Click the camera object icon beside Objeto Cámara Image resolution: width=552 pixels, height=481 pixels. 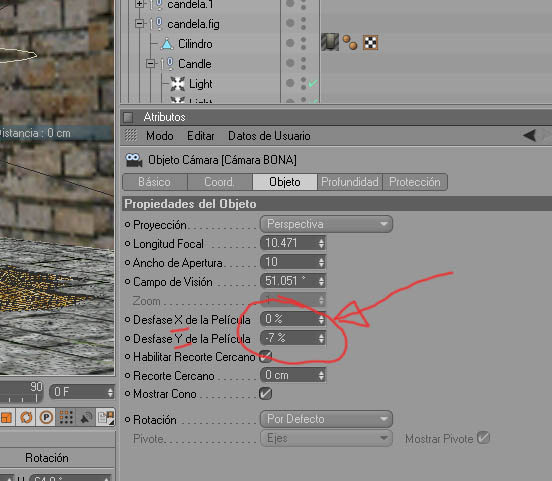pyautogui.click(x=134, y=160)
